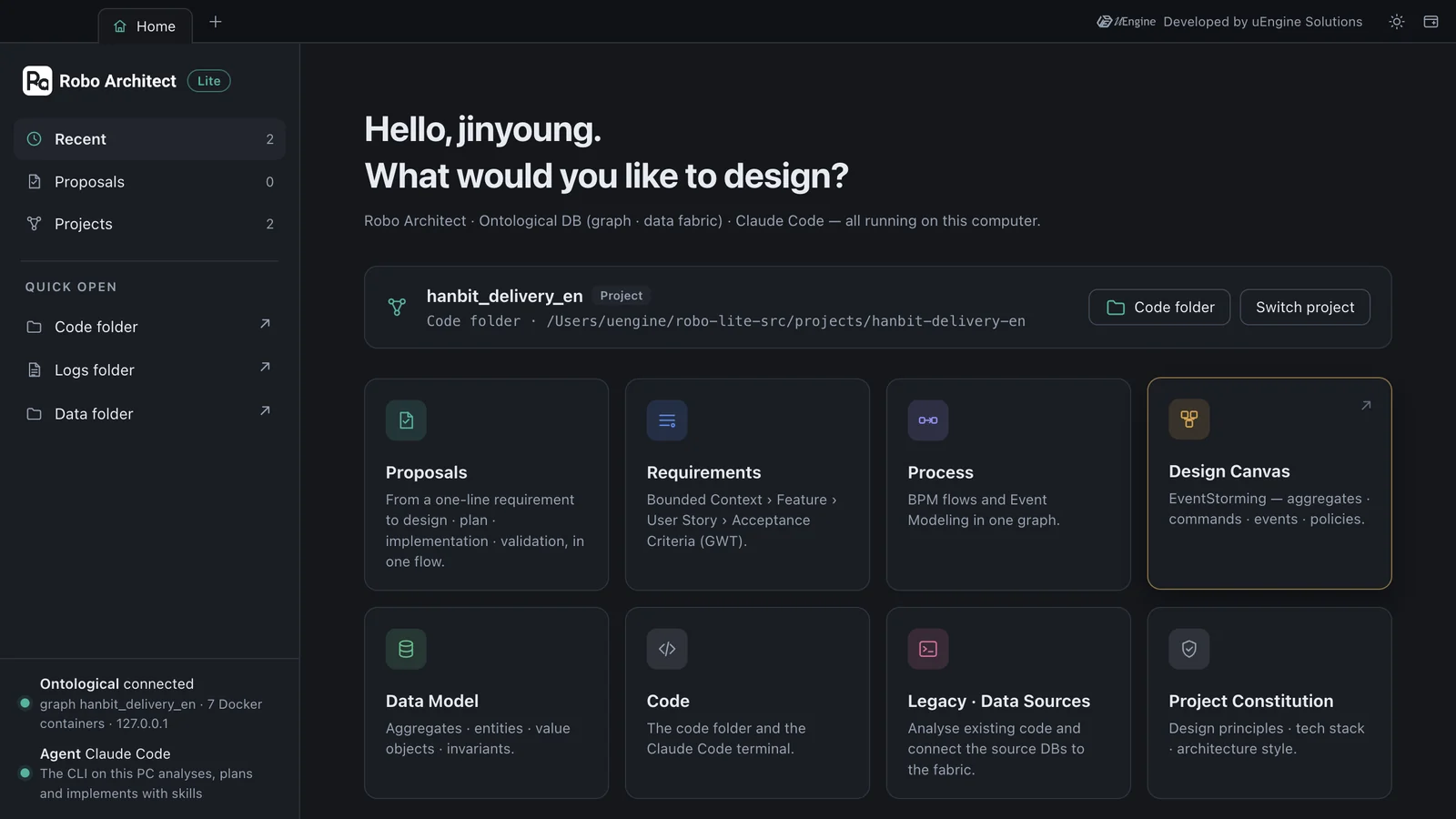Switch to the Home tab

click(x=145, y=26)
